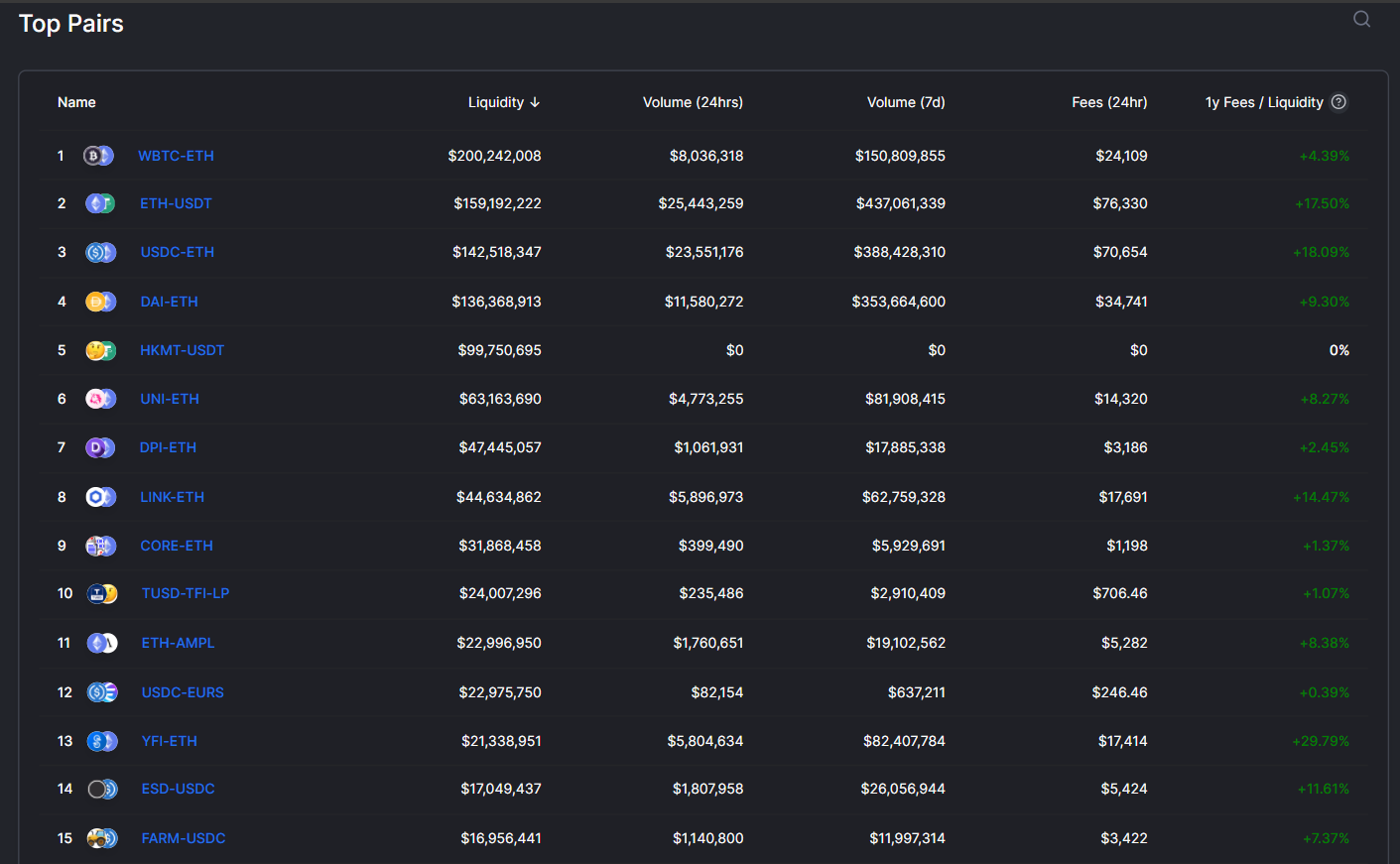Click WBTC-ETH liquidity value $200,242,008
Screen dimensions: 1400x864
495,156
